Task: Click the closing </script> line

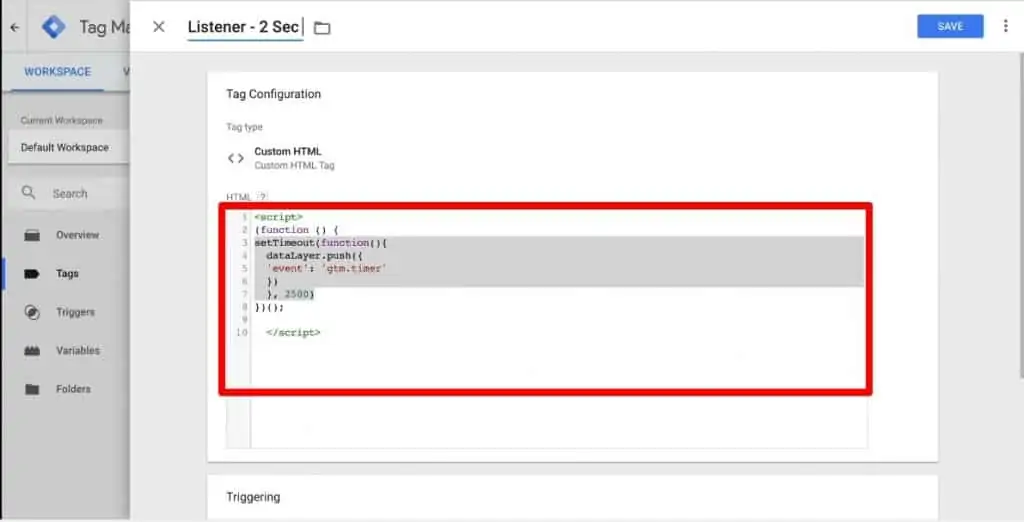Action: click(x=293, y=333)
